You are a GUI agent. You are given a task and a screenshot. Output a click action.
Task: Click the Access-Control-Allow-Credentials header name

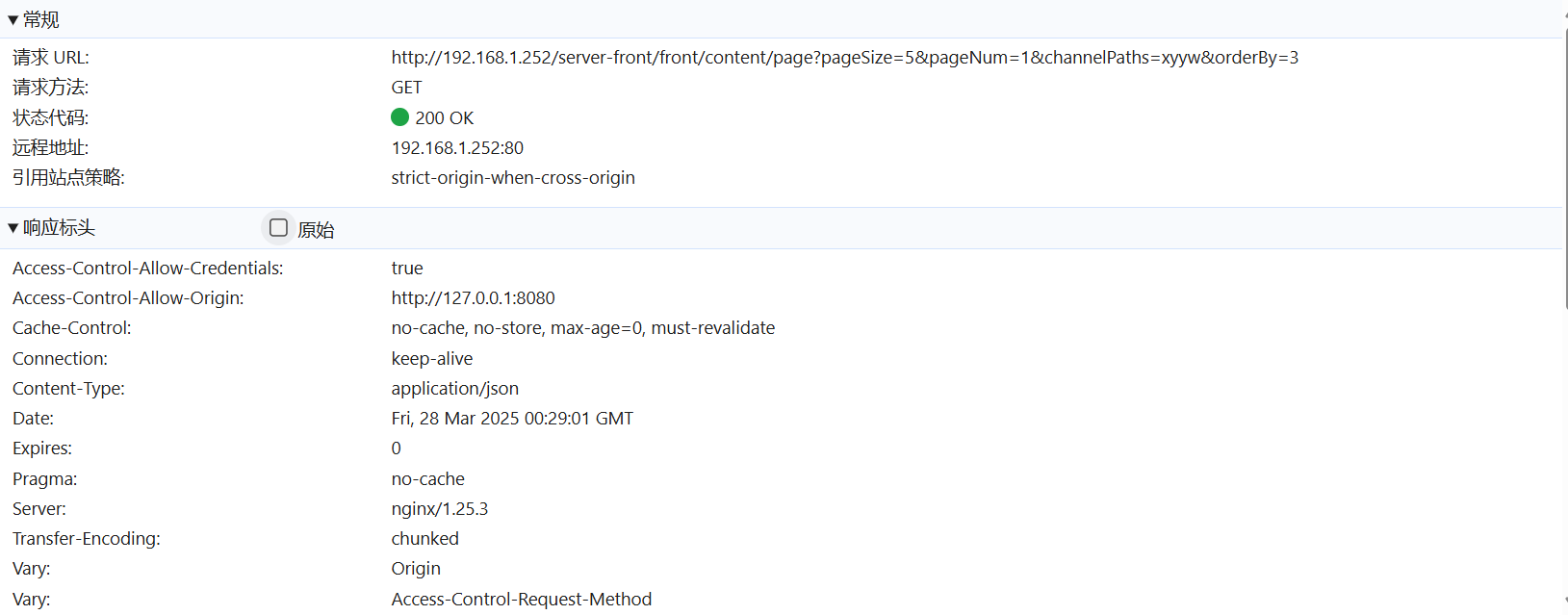point(147,269)
